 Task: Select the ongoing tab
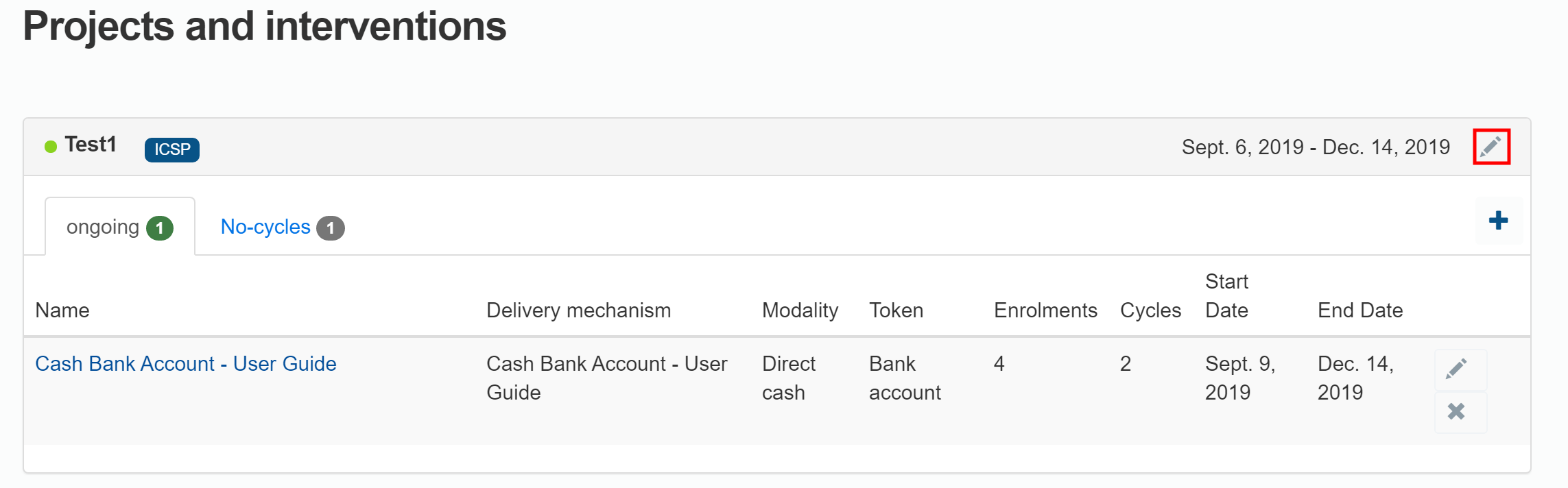point(103,227)
